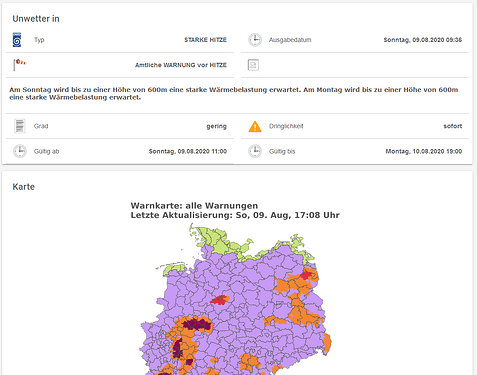
Task: Click the Warnkarte alle Warnungen title
Action: tap(194, 206)
